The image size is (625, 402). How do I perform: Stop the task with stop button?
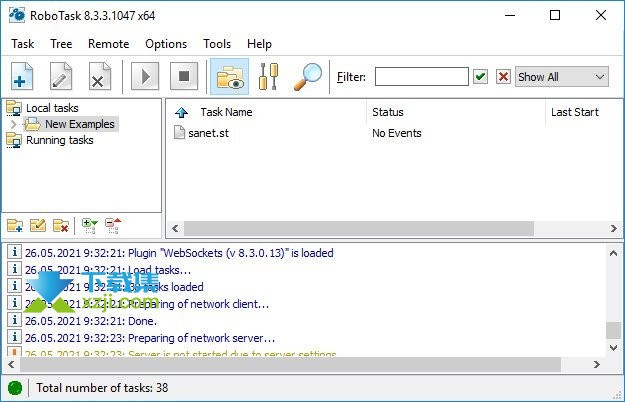(184, 76)
